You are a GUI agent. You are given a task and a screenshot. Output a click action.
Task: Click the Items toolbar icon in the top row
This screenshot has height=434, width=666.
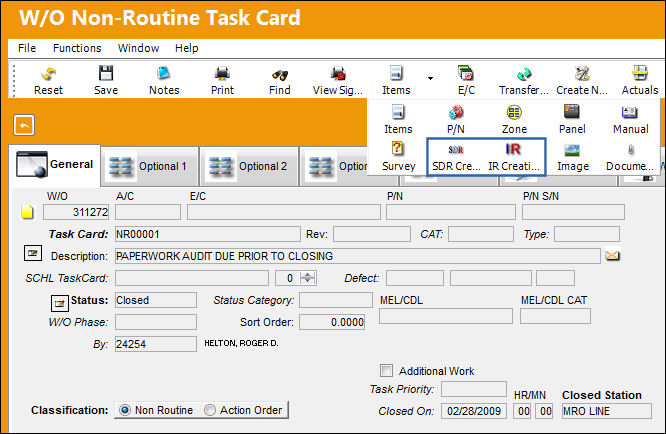[396, 73]
